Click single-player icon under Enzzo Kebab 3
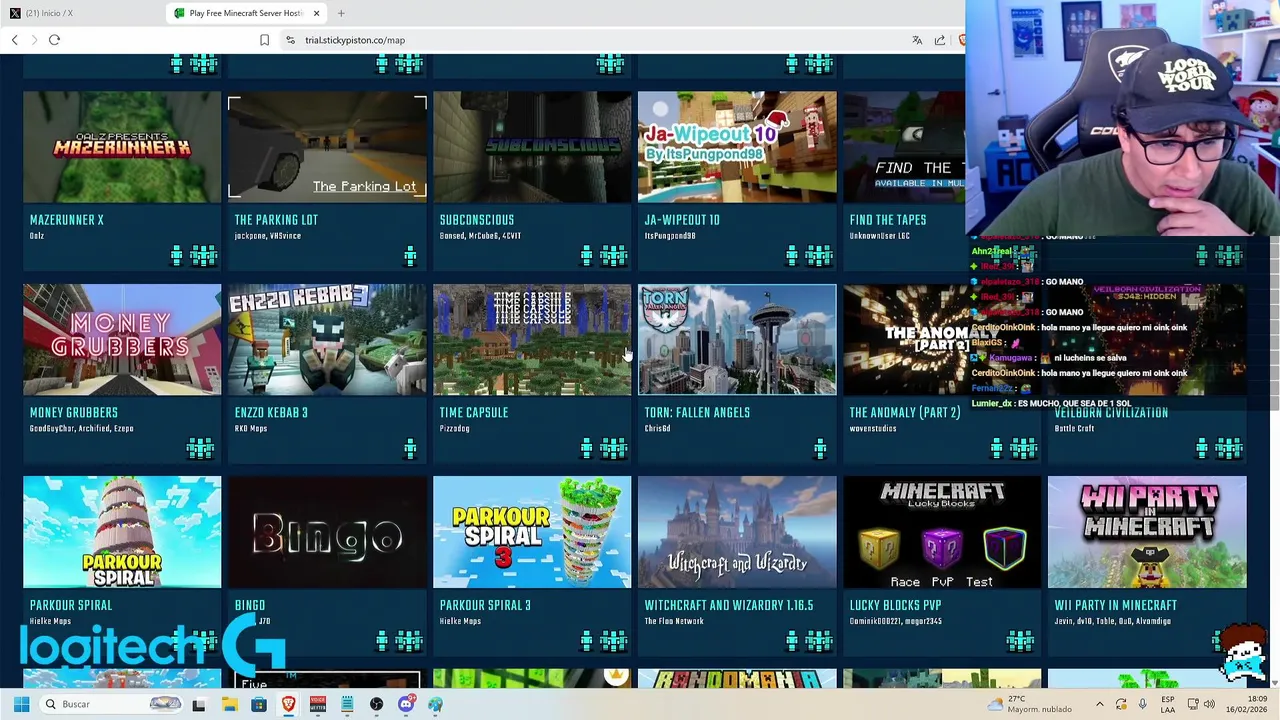 click(410, 449)
